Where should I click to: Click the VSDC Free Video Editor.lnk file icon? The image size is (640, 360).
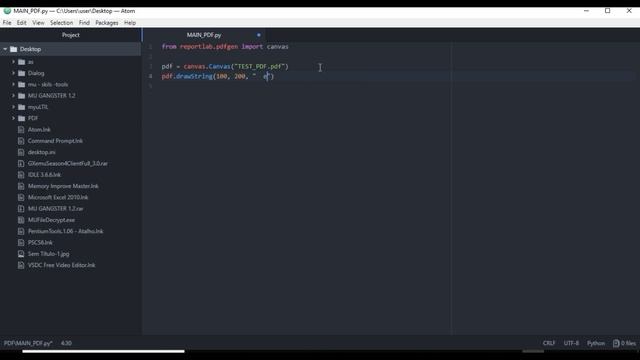point(21,265)
